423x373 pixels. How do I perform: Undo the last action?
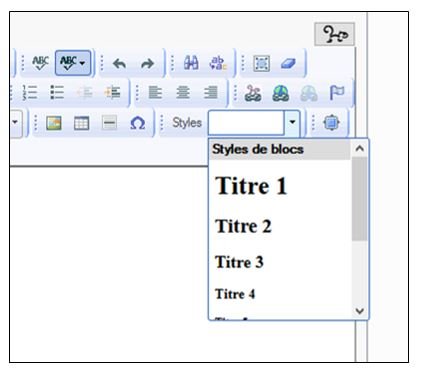coord(119,63)
